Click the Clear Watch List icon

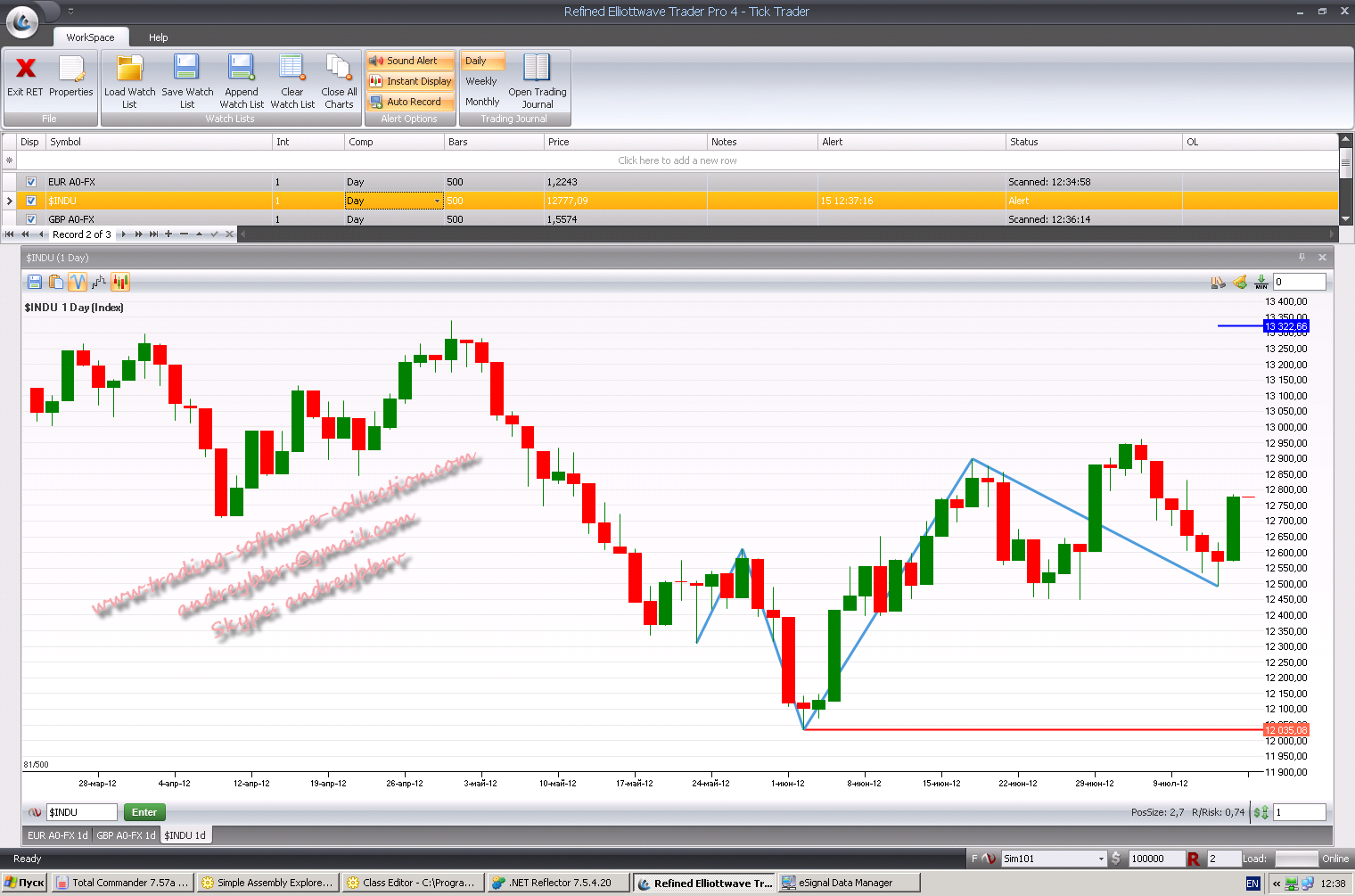click(x=292, y=70)
